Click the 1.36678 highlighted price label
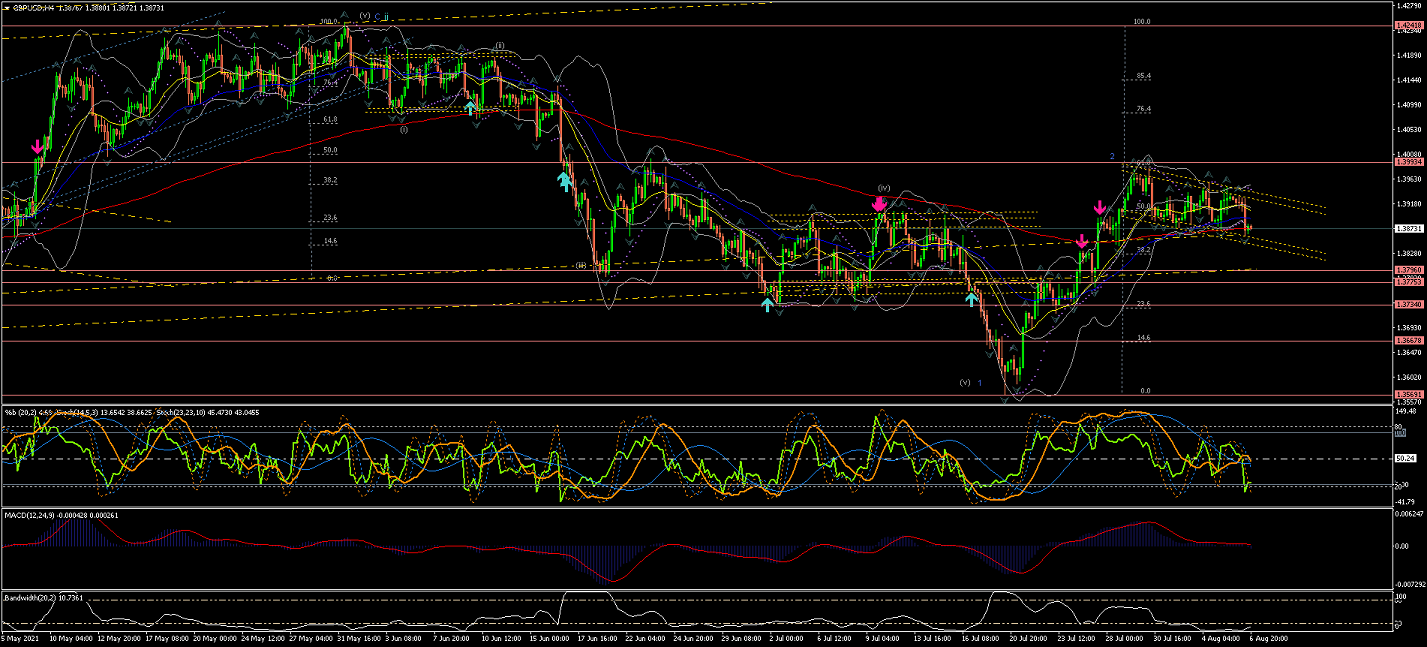This screenshot has height=647, width=1427. point(1408,341)
